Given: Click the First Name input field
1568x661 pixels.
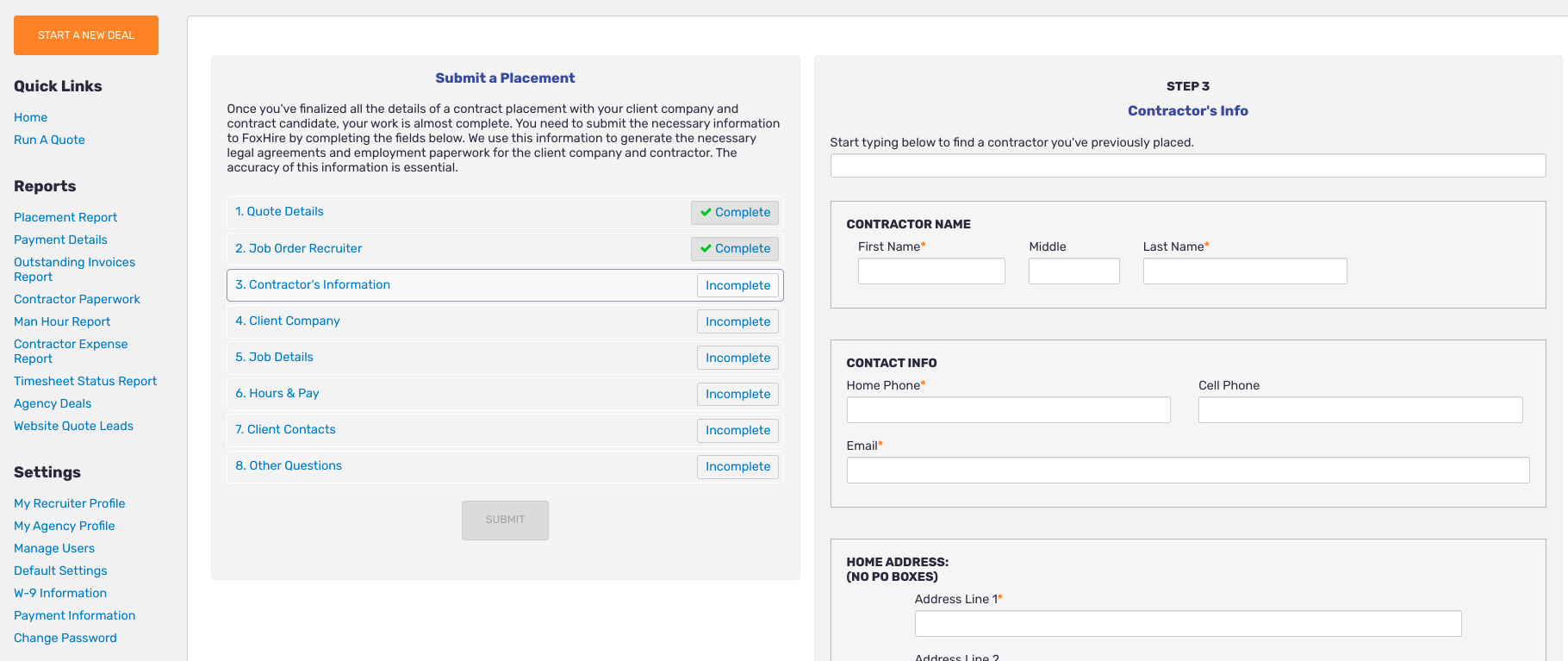Looking at the screenshot, I should click(930, 271).
